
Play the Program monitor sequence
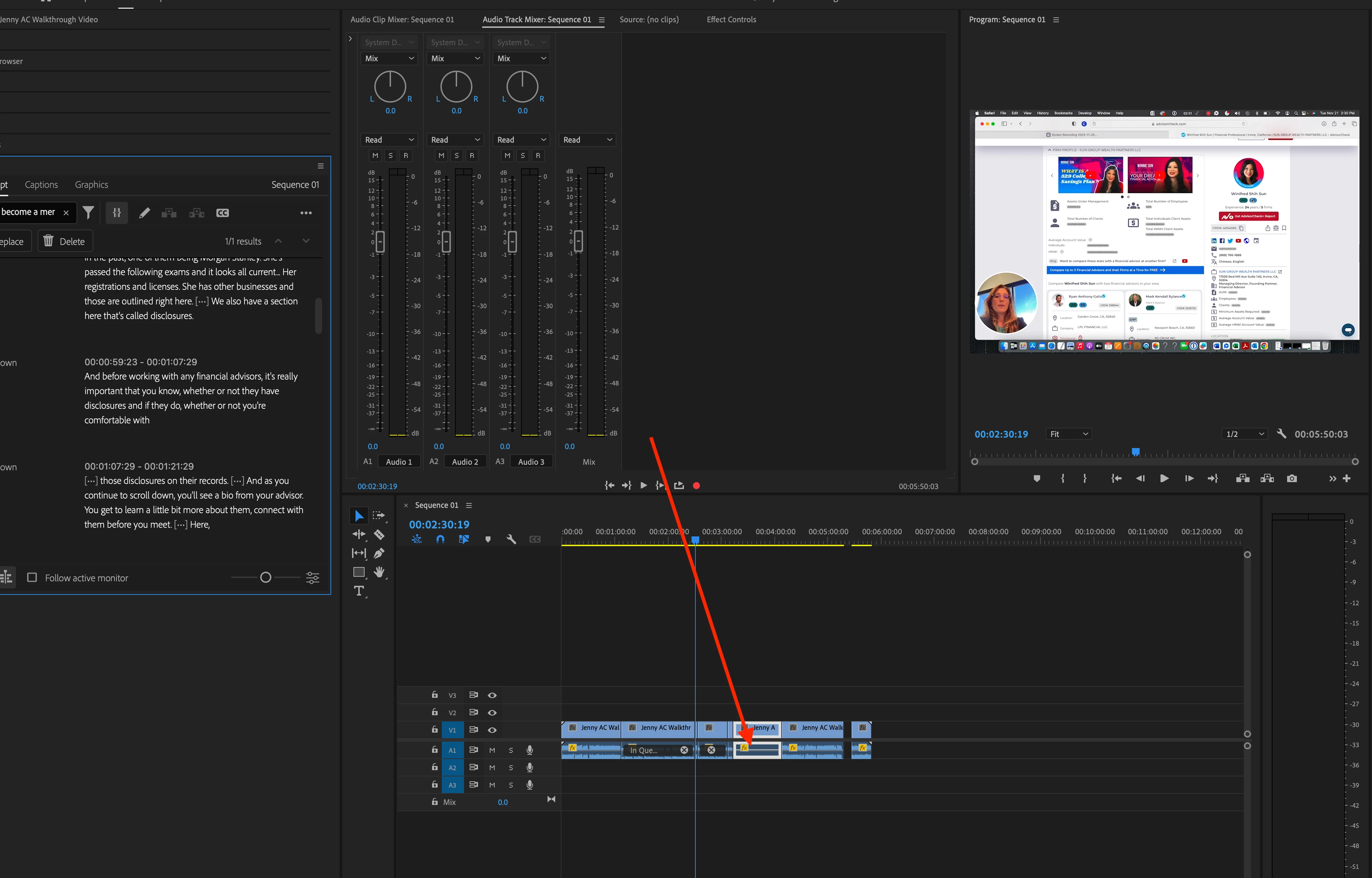1164,478
